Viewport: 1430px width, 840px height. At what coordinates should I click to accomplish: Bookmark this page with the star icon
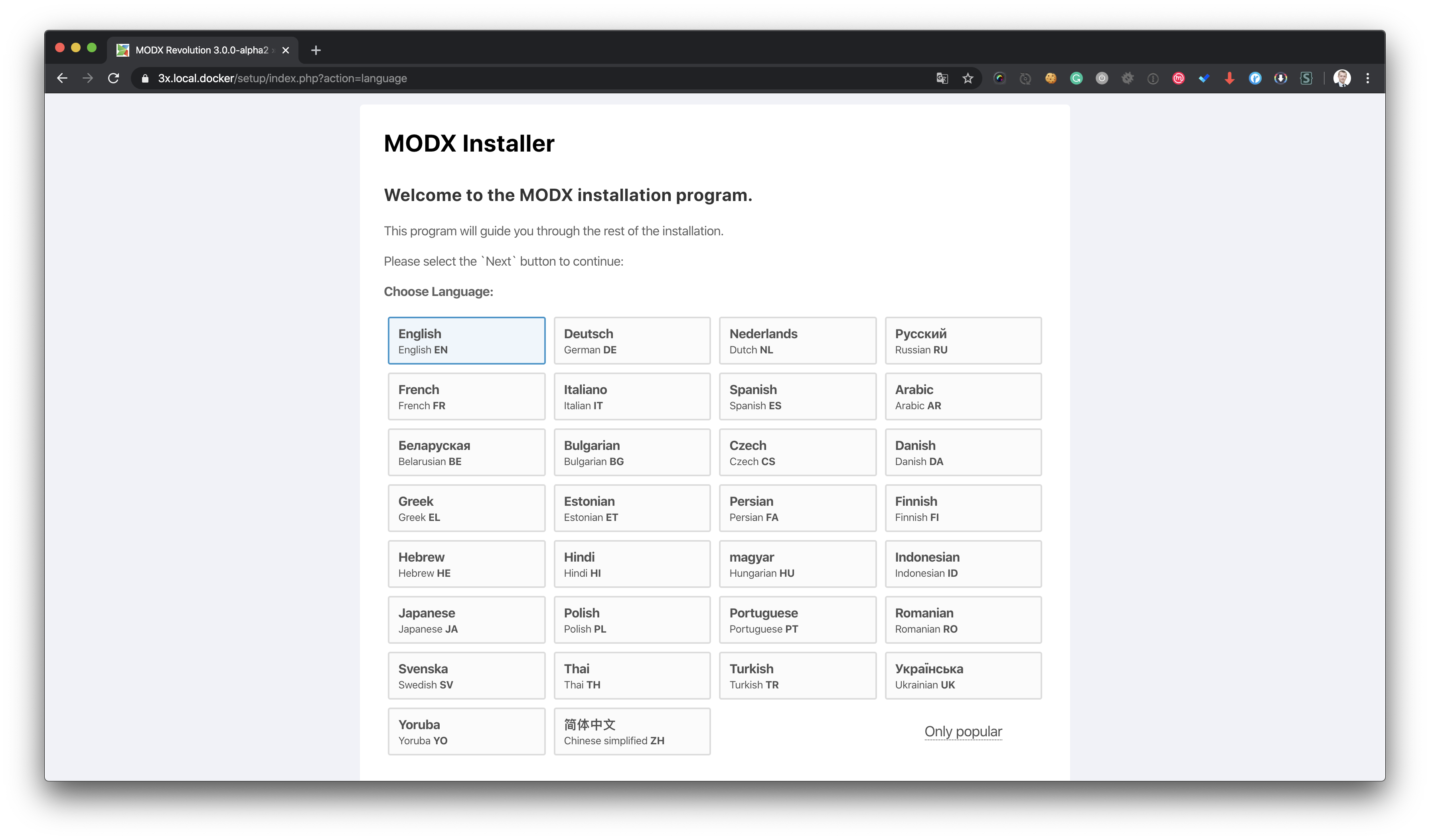point(968,78)
